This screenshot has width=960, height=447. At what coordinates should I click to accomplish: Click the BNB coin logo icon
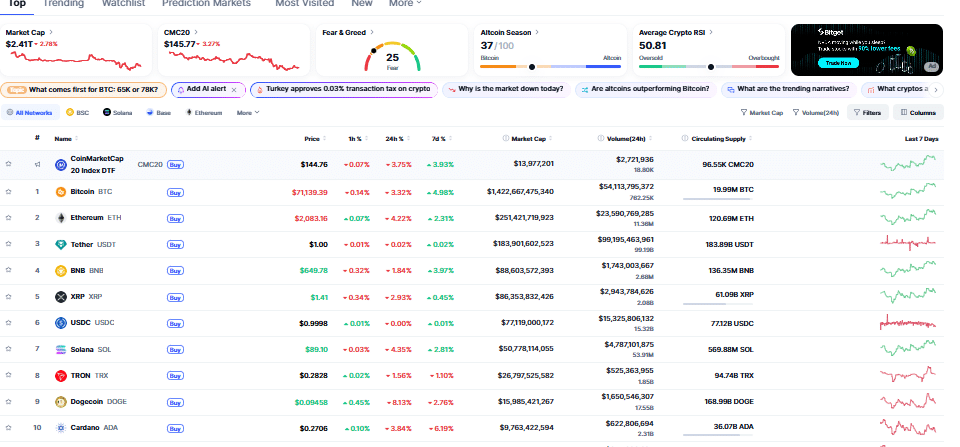click(x=61, y=271)
